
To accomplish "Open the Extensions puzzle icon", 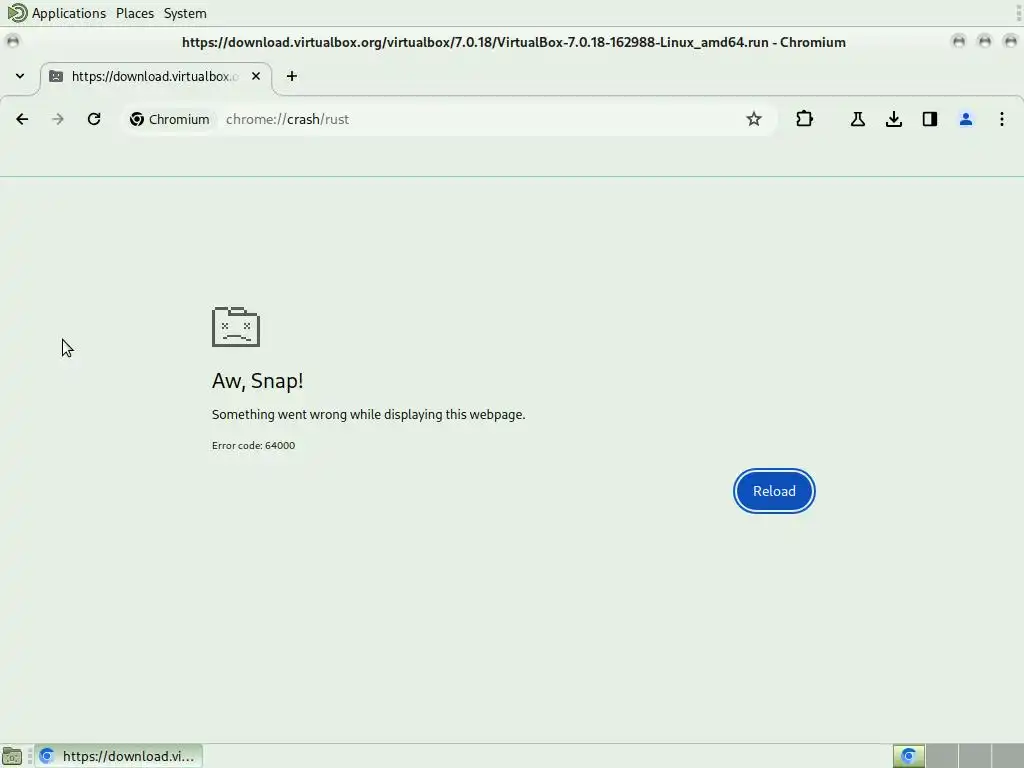I will [x=805, y=119].
